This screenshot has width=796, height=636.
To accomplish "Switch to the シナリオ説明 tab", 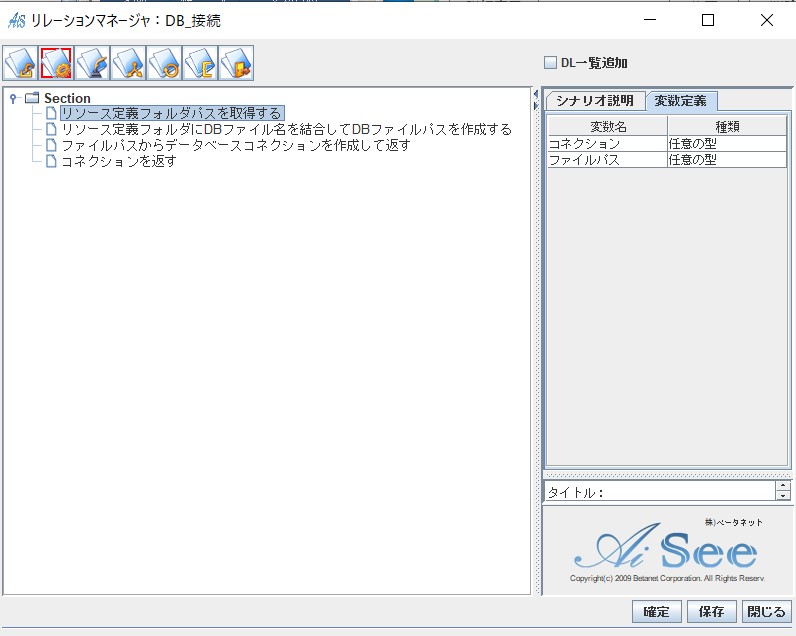I will click(x=595, y=101).
